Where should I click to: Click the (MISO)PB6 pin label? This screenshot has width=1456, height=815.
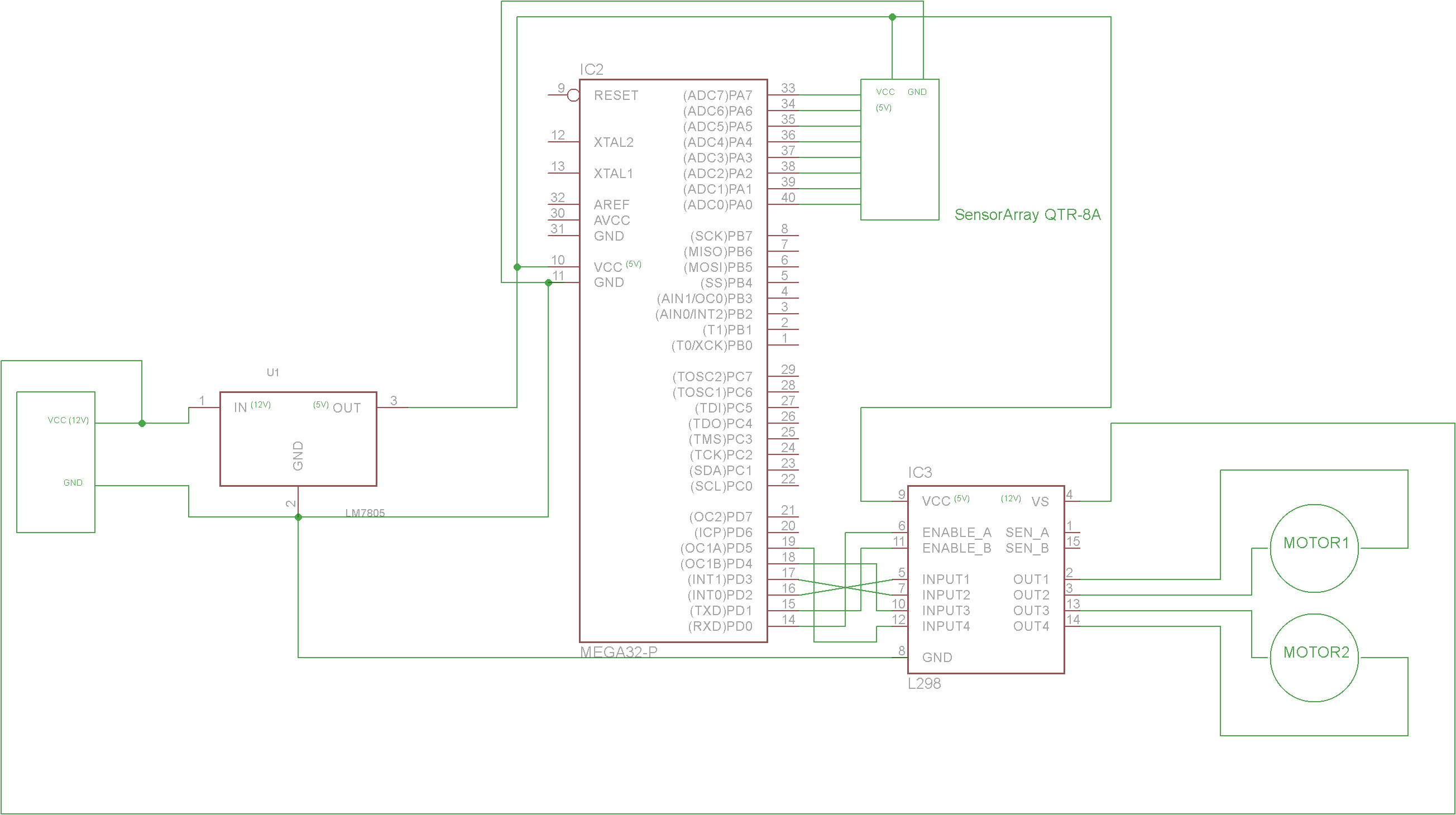pos(719,252)
